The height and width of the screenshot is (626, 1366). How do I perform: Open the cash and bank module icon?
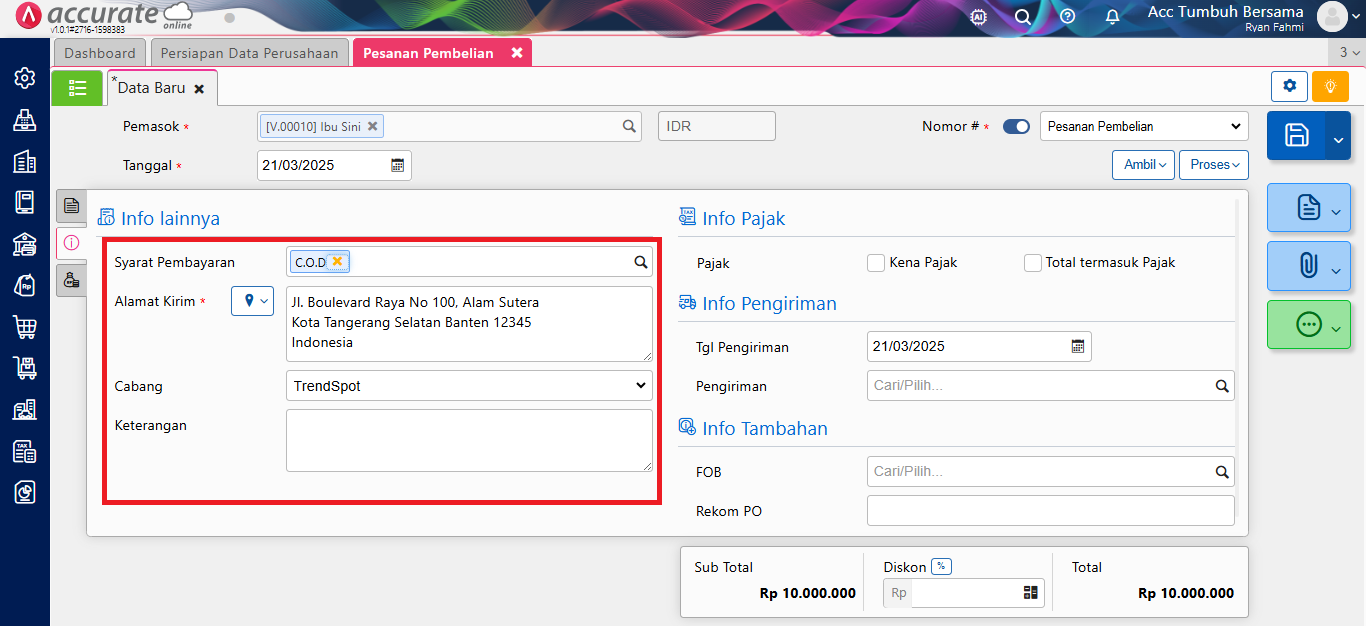24,244
